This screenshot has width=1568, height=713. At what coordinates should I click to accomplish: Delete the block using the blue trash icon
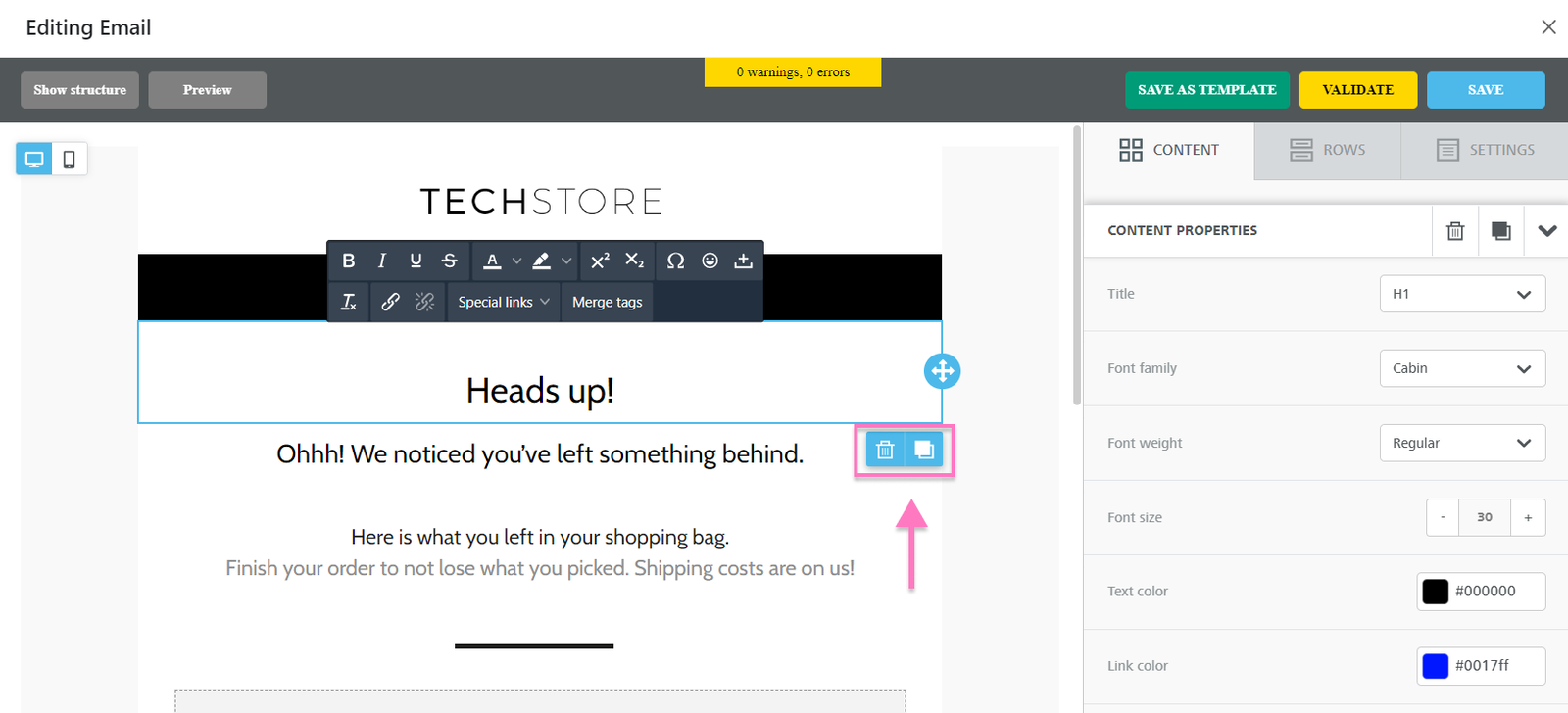(885, 450)
